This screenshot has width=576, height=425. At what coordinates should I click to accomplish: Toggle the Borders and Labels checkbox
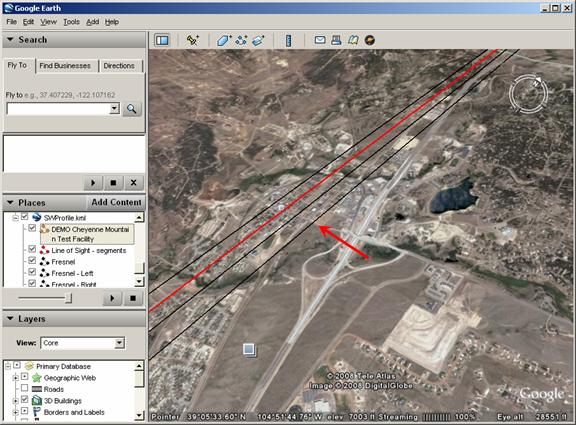click(24, 411)
